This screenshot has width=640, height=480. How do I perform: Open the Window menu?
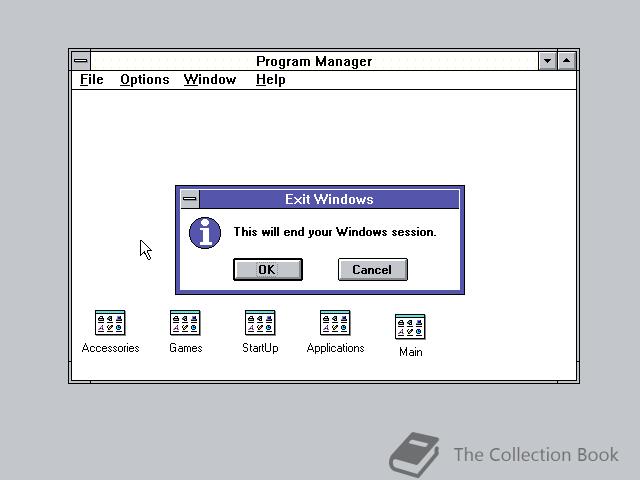tap(210, 80)
